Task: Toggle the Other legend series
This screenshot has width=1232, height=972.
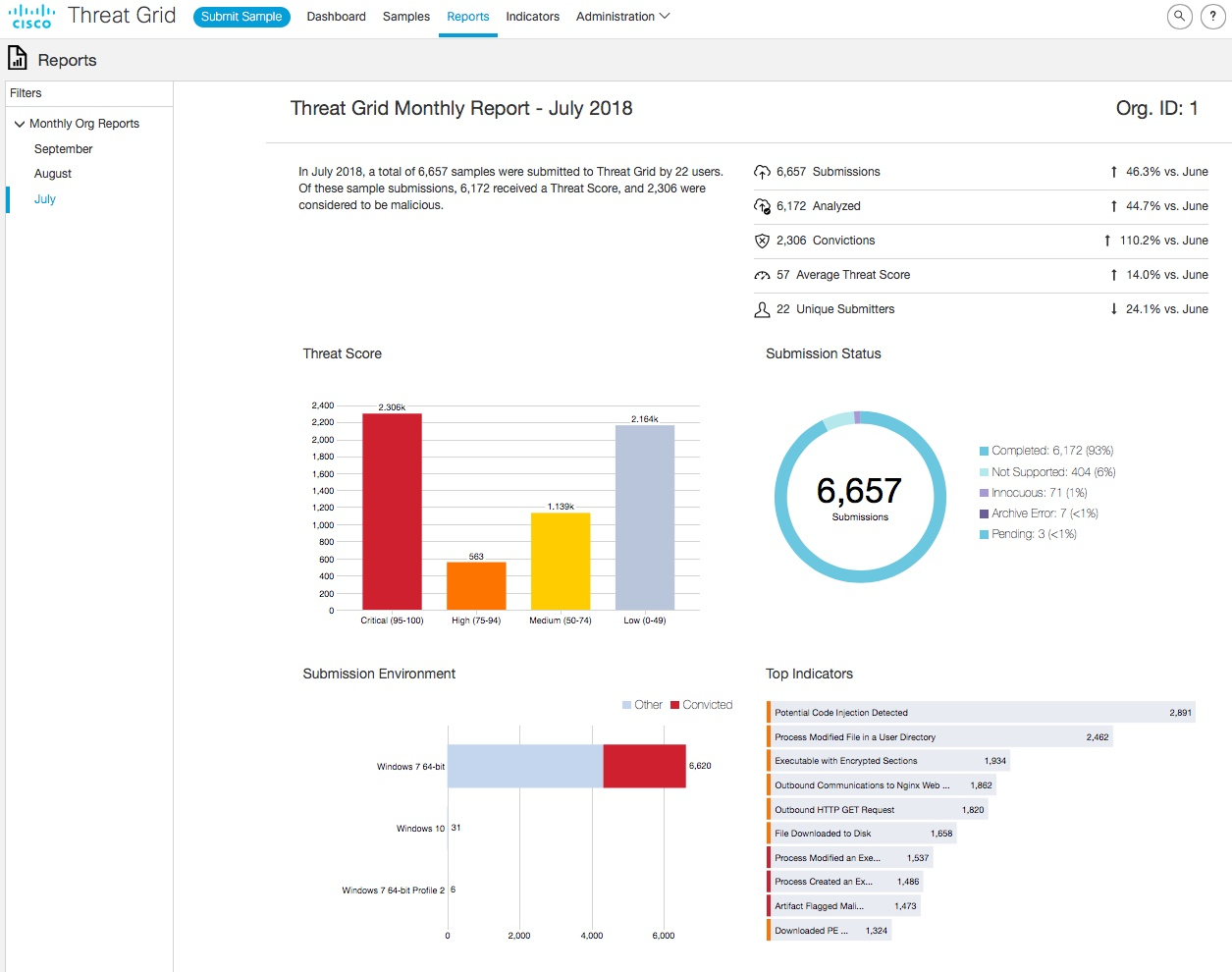Action: [642, 705]
